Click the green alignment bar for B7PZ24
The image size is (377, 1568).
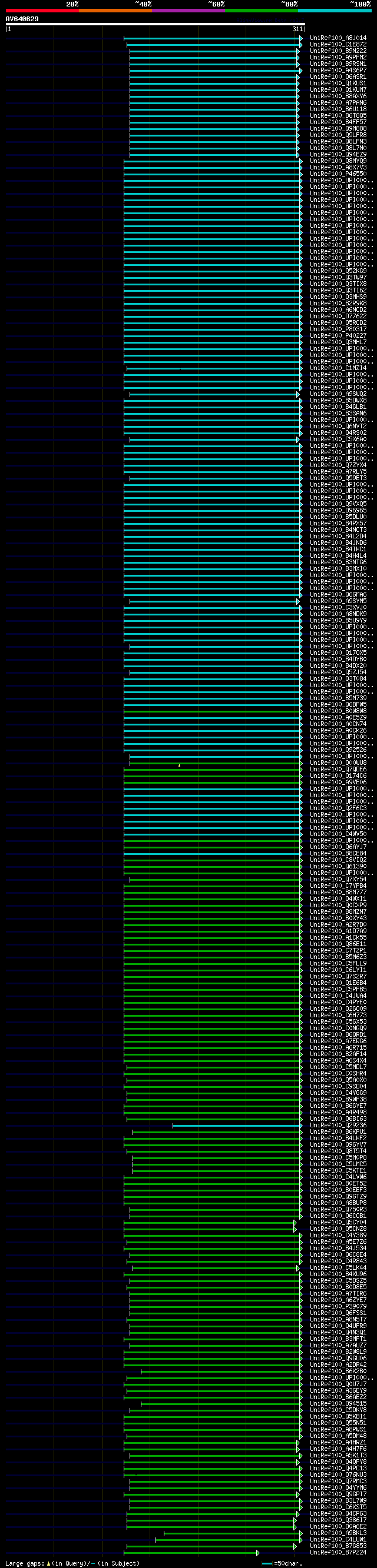click(x=194, y=1552)
